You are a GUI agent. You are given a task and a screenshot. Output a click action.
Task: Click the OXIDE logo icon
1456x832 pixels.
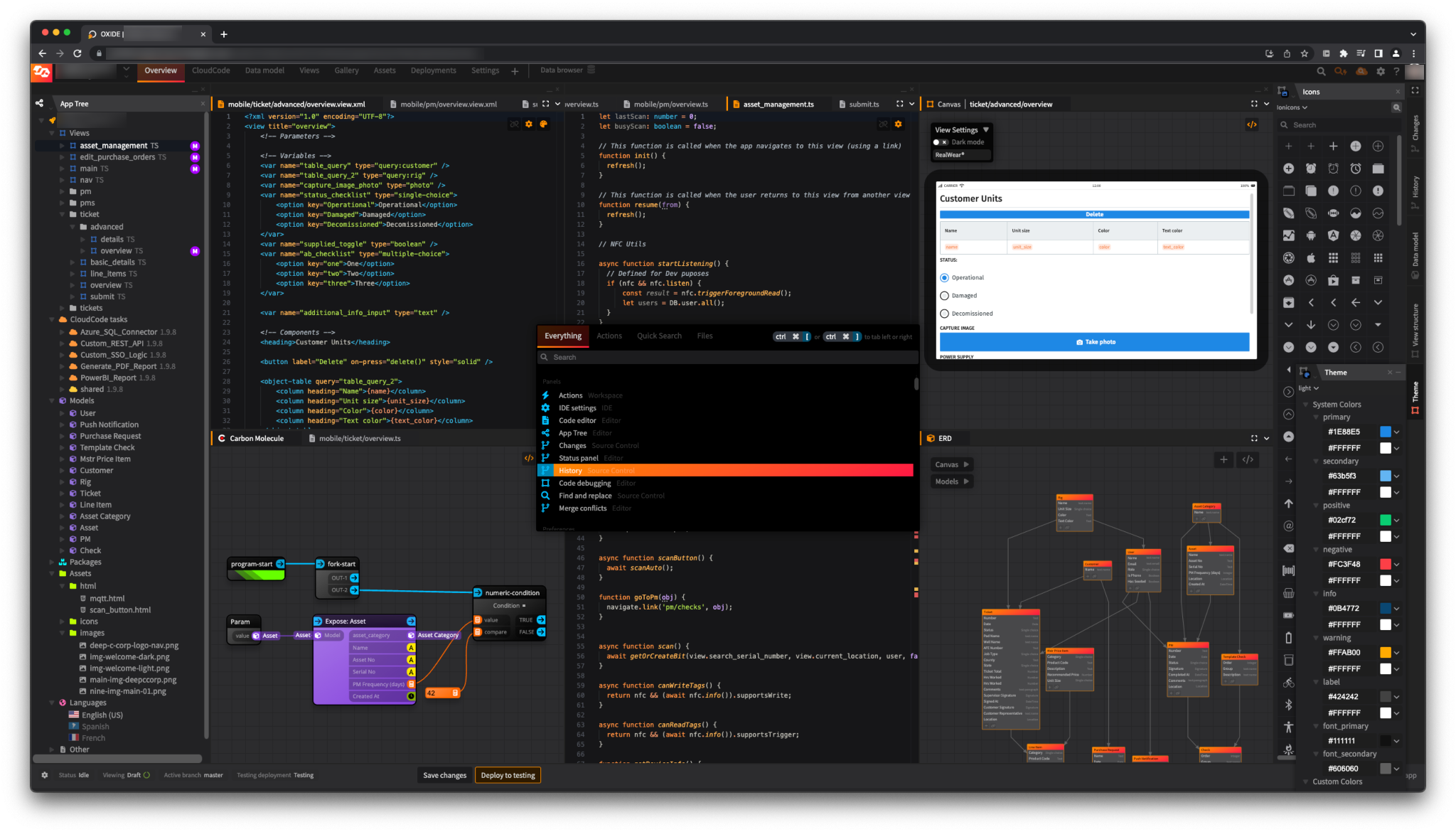(x=42, y=71)
